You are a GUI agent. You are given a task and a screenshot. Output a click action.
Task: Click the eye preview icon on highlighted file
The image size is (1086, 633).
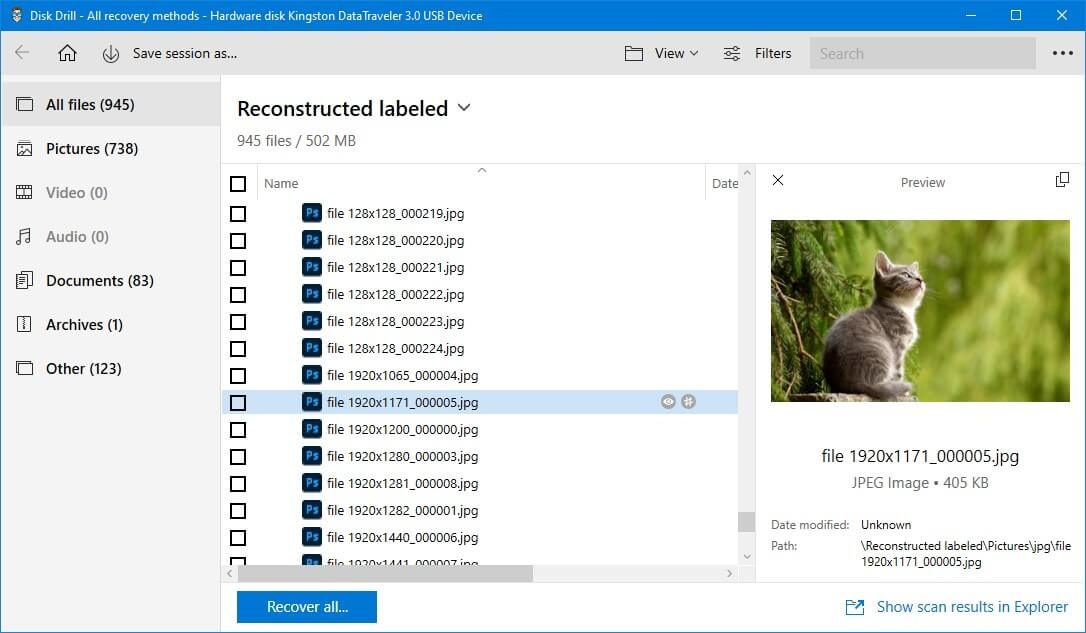click(668, 402)
